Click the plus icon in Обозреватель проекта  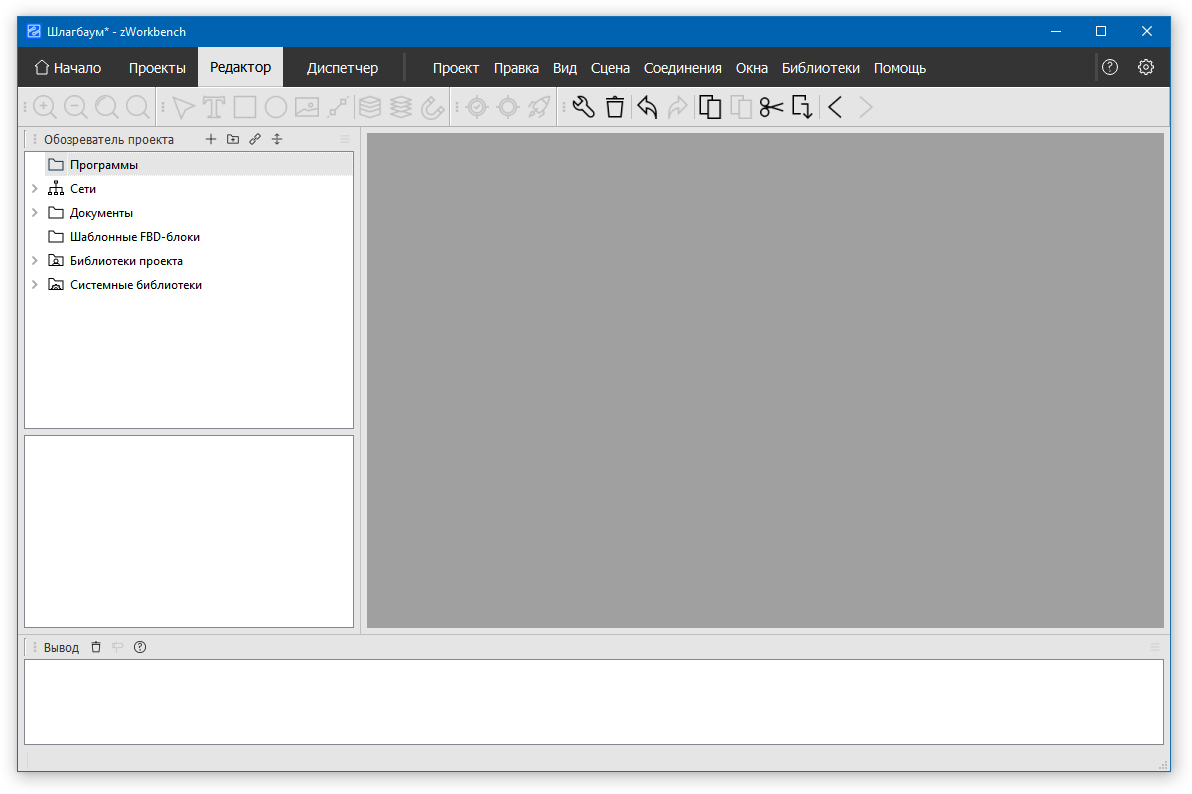click(210, 140)
